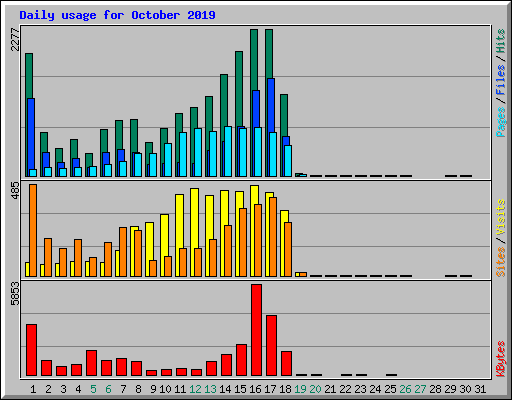Image resolution: width=512 pixels, height=400 pixels.
Task: Click the cyan 'Pages' legend label
Action: [x=501, y=122]
